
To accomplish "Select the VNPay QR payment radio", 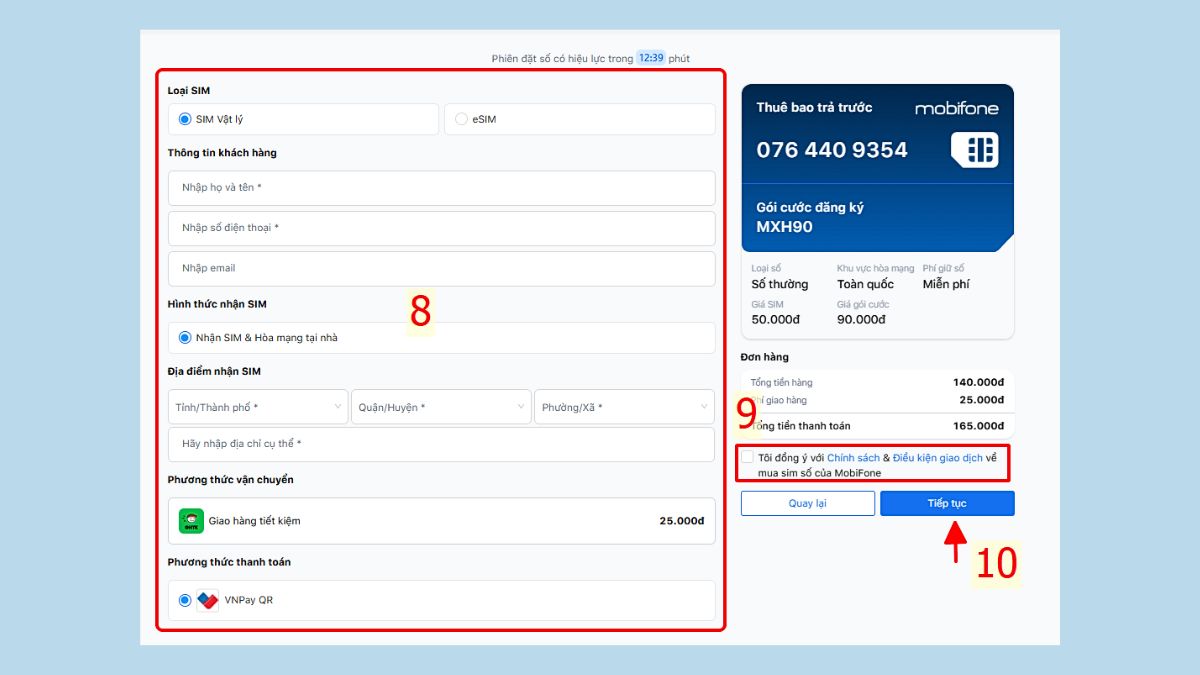I will pyautogui.click(x=185, y=600).
